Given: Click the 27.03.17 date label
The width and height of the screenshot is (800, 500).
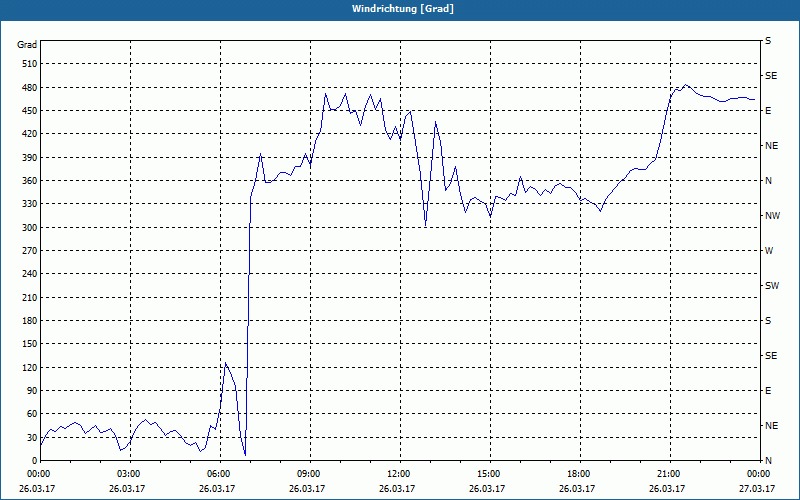Looking at the screenshot, I should (x=757, y=488).
